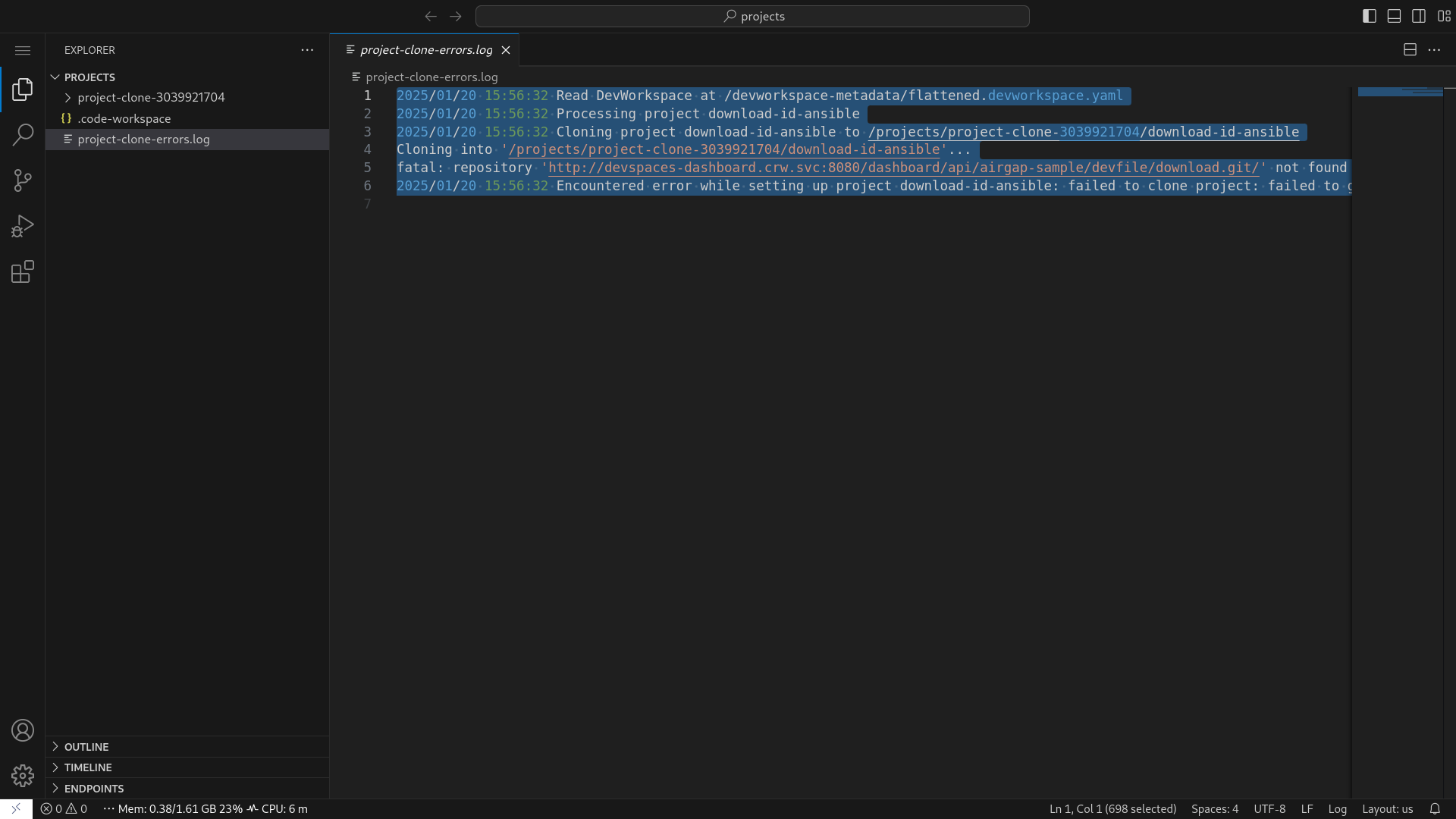
Task: Open the Manage gear menu
Action: 23,776
